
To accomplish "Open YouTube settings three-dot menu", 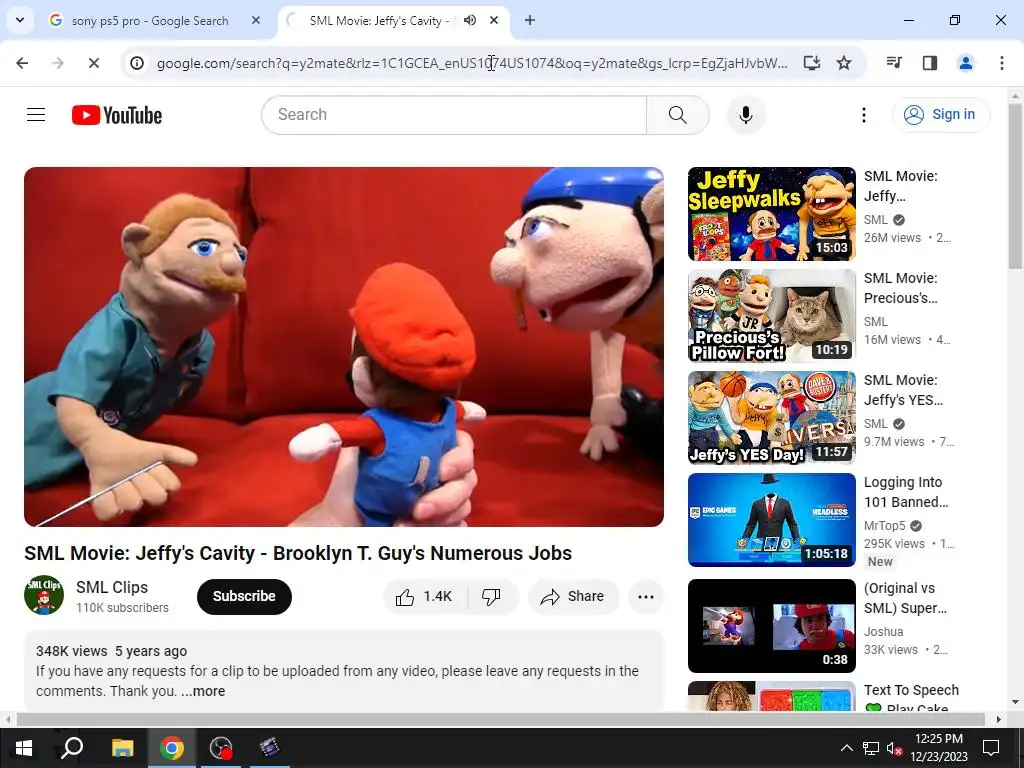I will tap(863, 115).
